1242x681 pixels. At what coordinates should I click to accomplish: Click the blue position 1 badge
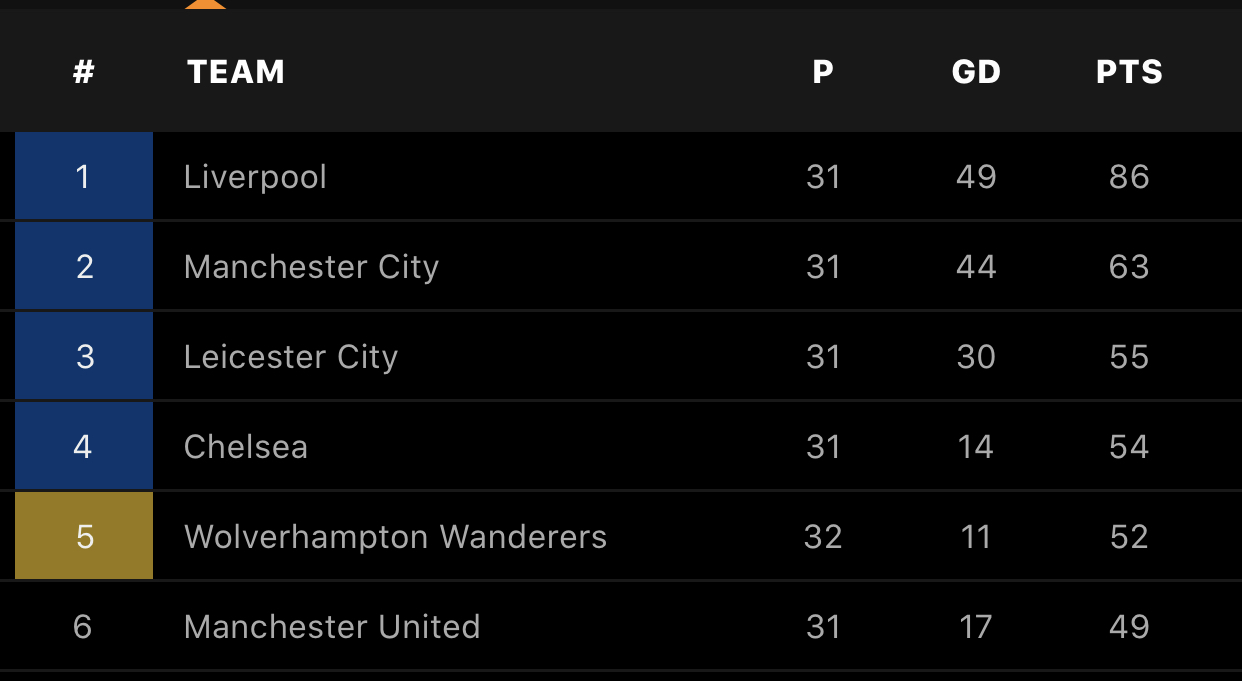(x=84, y=177)
